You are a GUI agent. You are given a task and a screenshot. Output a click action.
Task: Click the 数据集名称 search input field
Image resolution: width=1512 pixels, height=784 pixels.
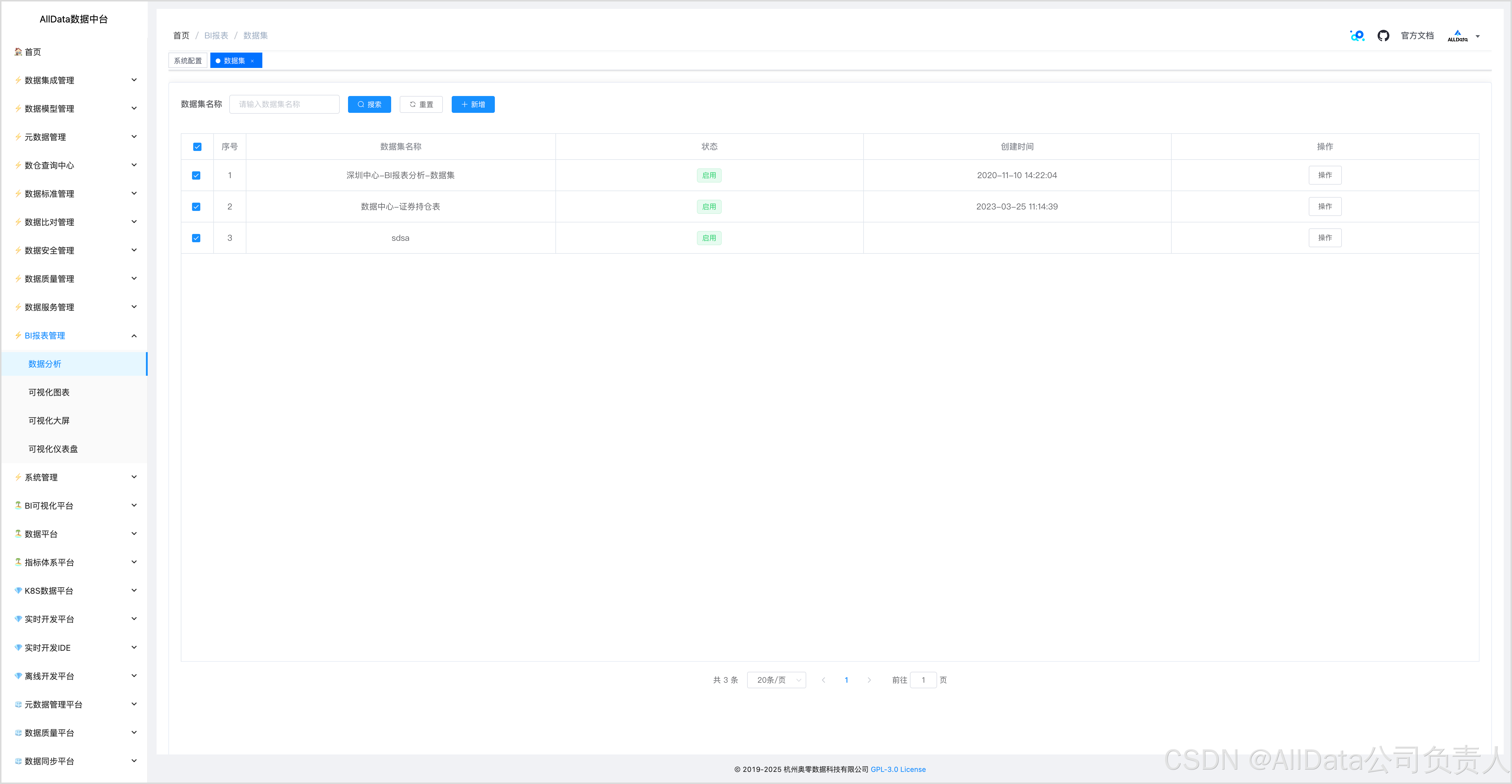click(x=284, y=105)
